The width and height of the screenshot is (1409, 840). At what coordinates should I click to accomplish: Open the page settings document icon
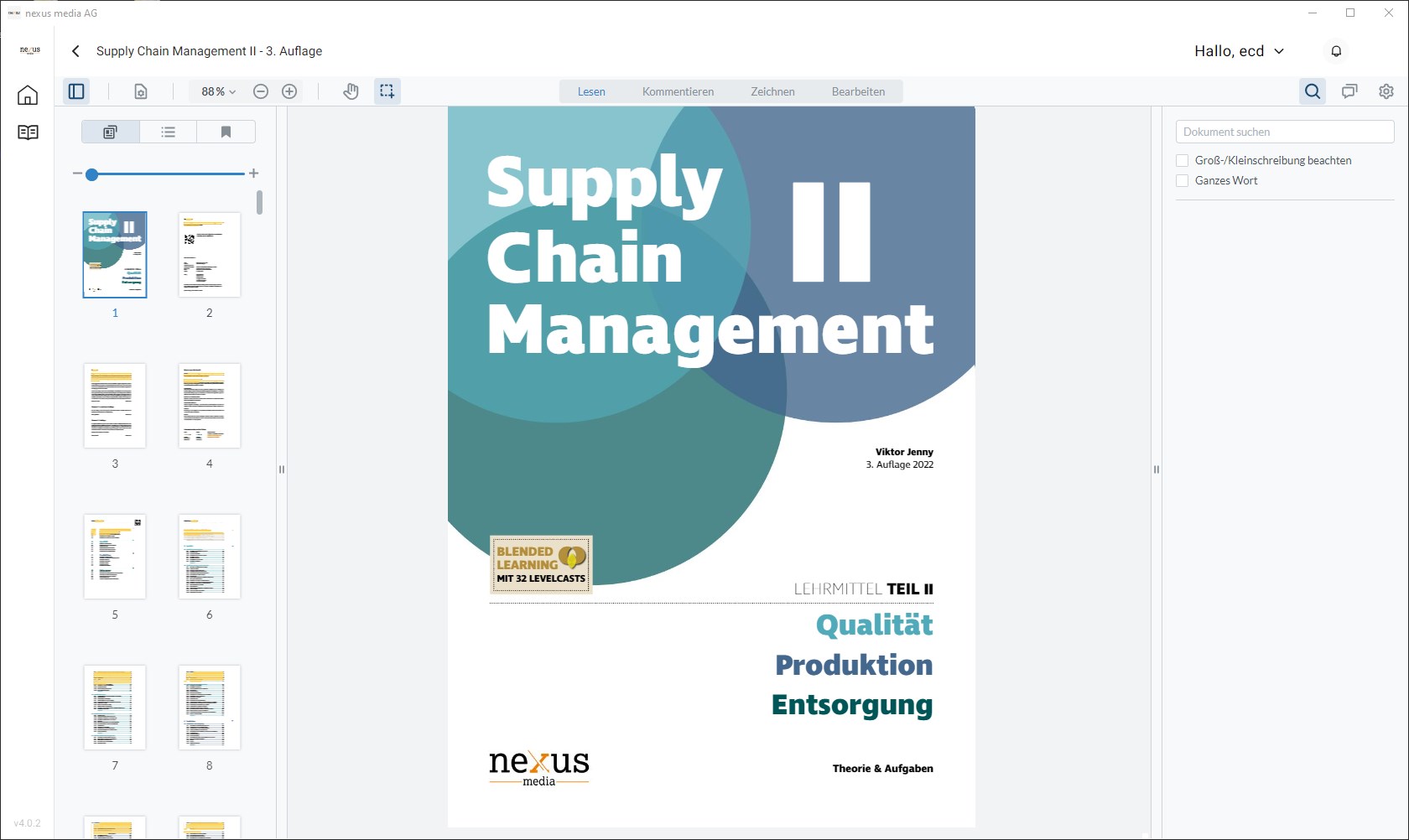click(x=141, y=91)
